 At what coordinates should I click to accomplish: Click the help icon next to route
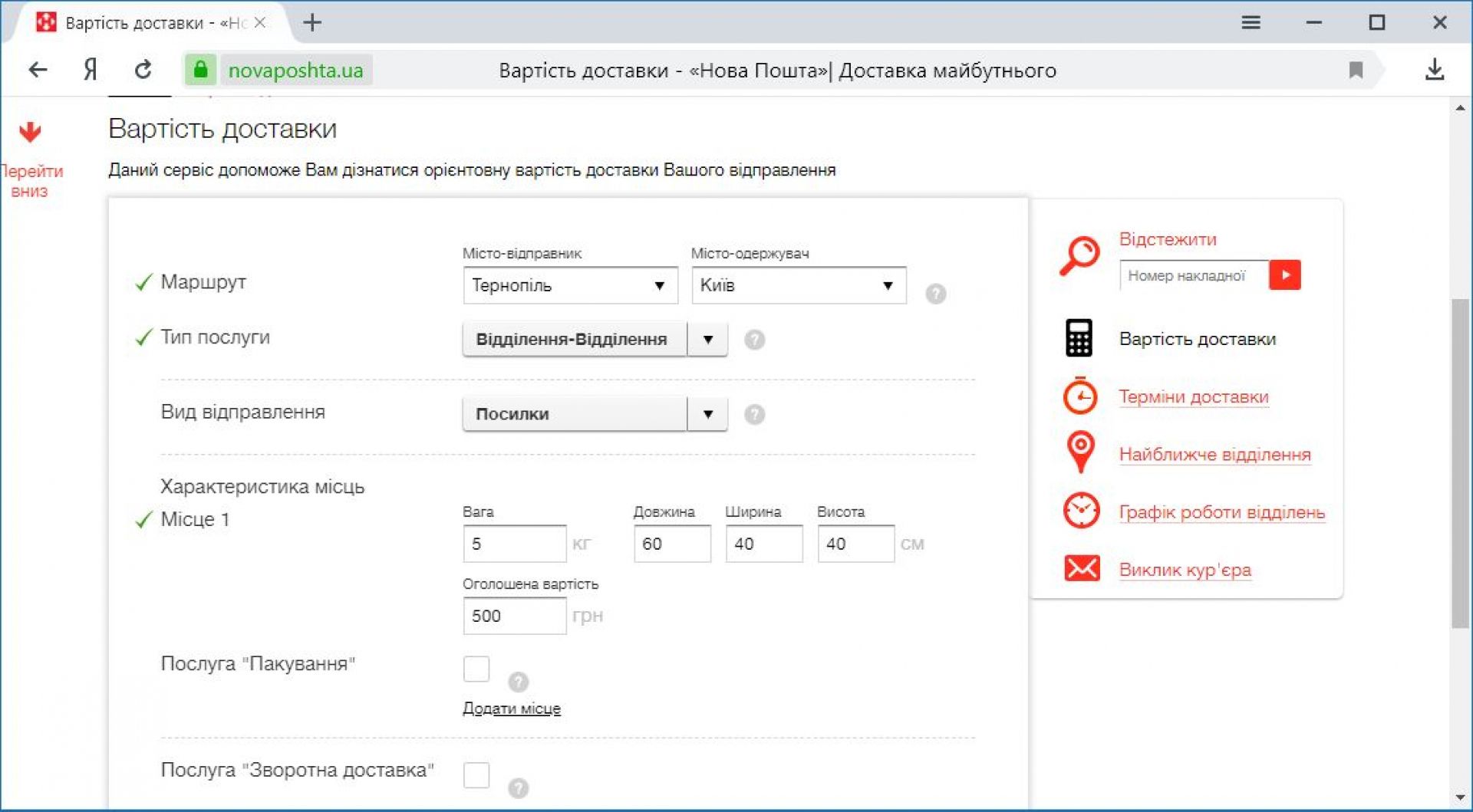coord(935,294)
